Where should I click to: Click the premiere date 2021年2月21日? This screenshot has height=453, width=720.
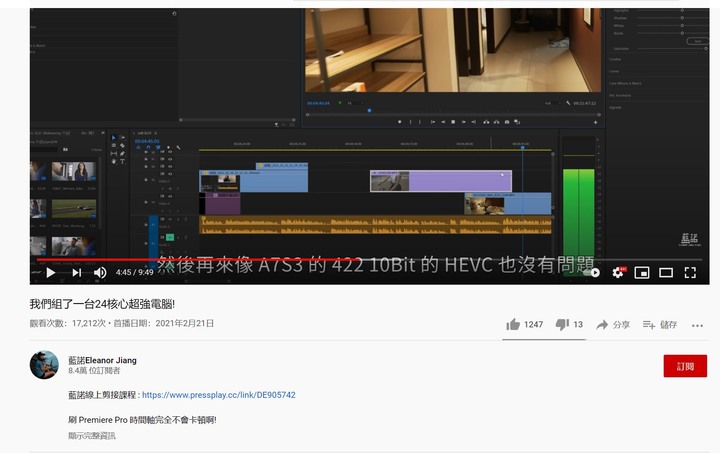tap(185, 323)
